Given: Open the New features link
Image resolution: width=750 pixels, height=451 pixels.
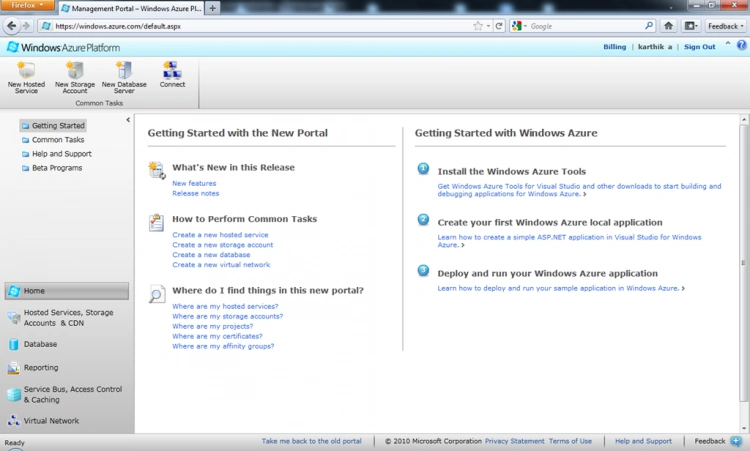Looking at the screenshot, I should (x=194, y=183).
